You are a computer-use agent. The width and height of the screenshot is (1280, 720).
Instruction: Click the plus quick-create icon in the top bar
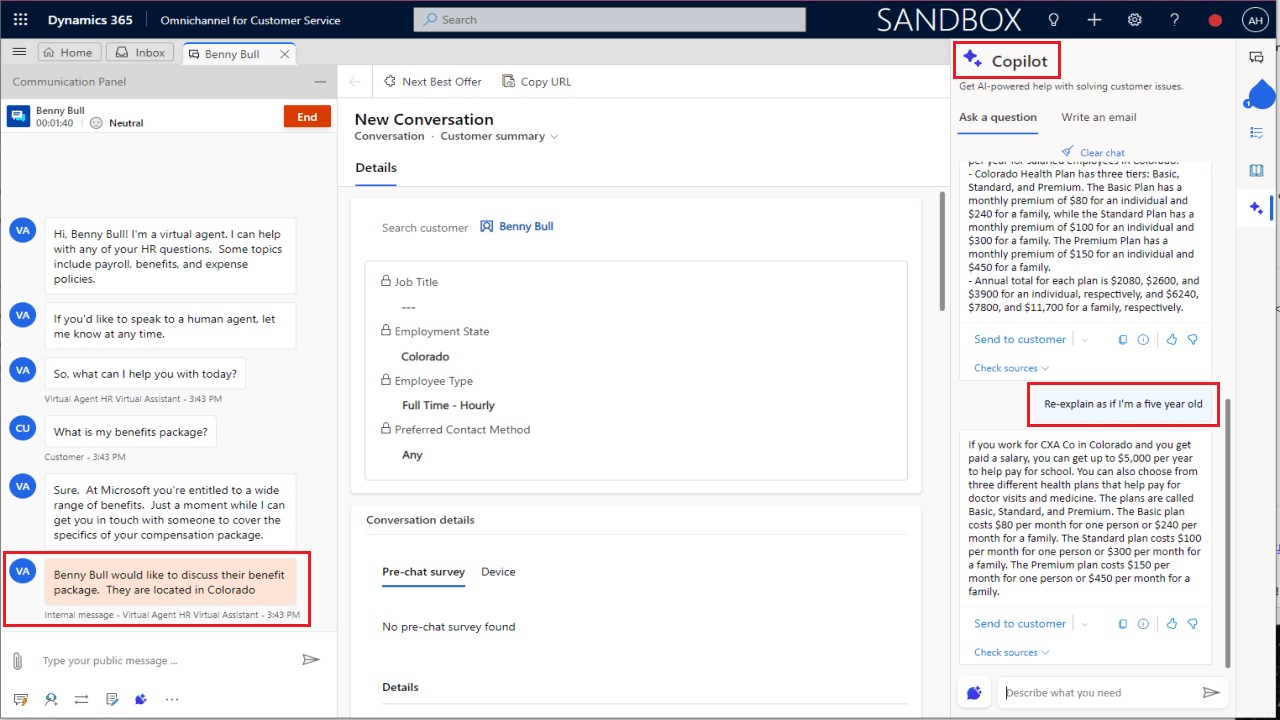click(x=1094, y=20)
